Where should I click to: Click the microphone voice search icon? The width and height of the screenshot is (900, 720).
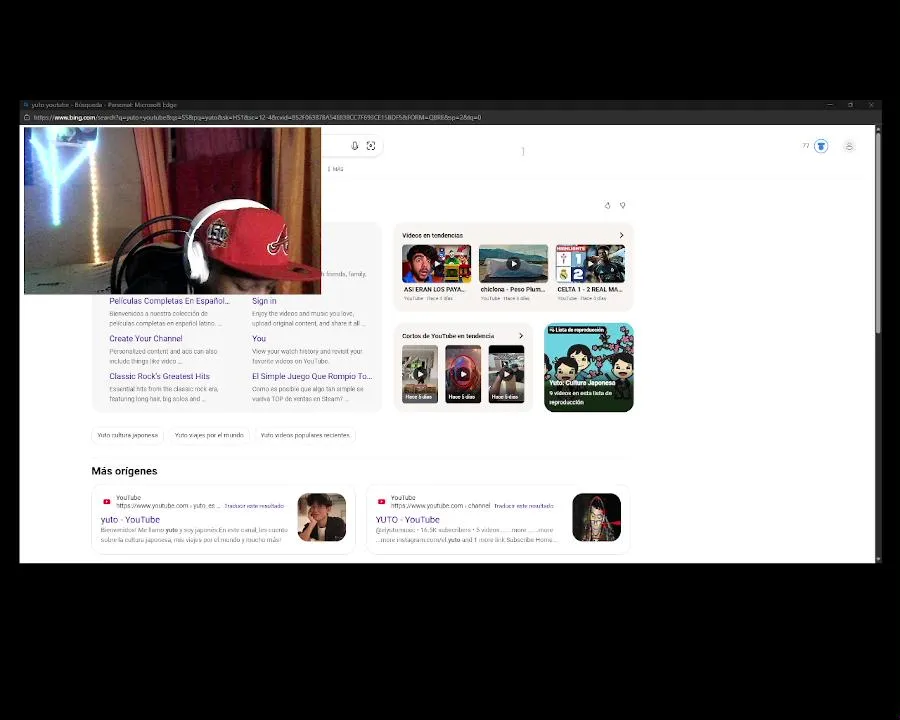coord(355,146)
